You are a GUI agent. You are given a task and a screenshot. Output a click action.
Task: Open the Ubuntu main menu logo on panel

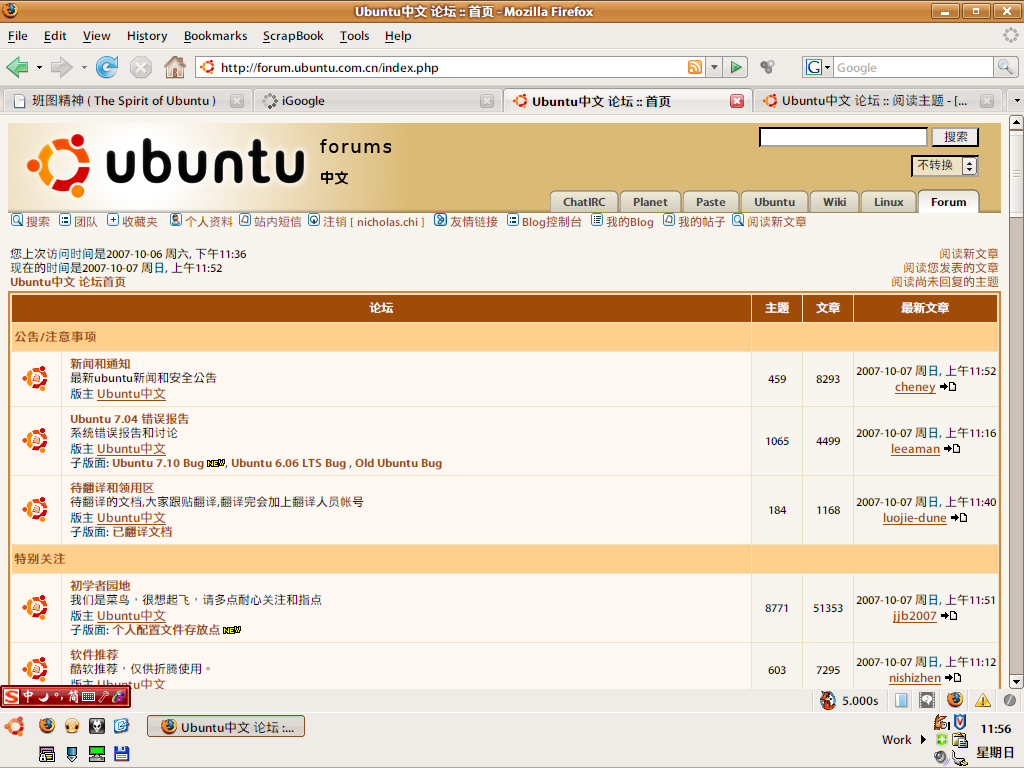pos(15,726)
